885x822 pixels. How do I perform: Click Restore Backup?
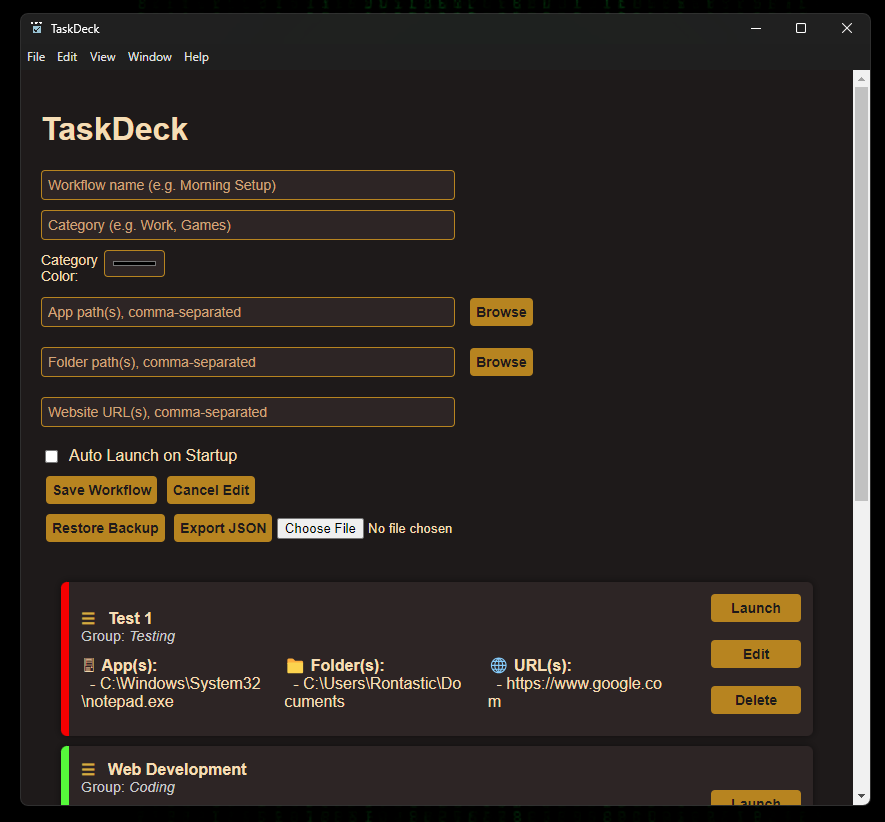pyautogui.click(x=105, y=528)
